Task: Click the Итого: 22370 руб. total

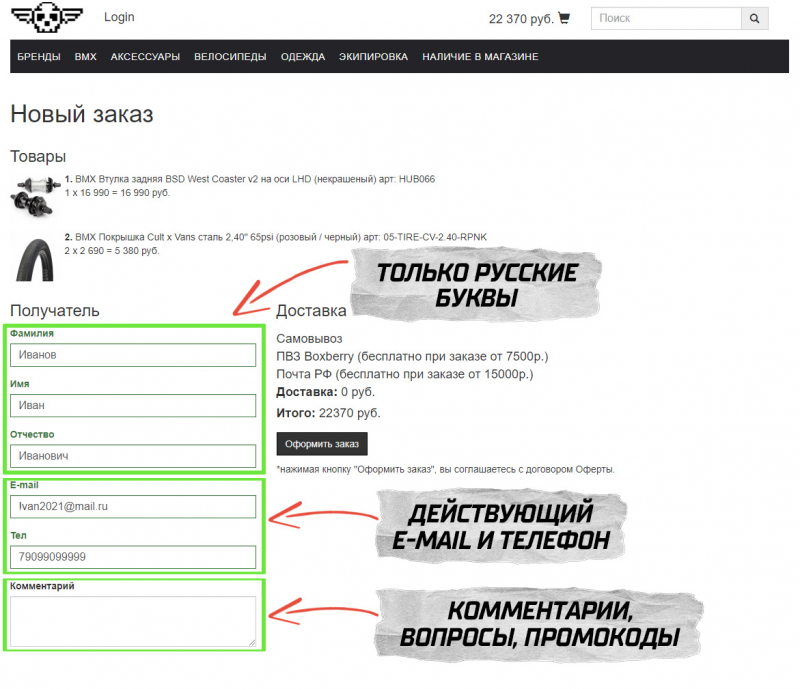Action: [329, 413]
